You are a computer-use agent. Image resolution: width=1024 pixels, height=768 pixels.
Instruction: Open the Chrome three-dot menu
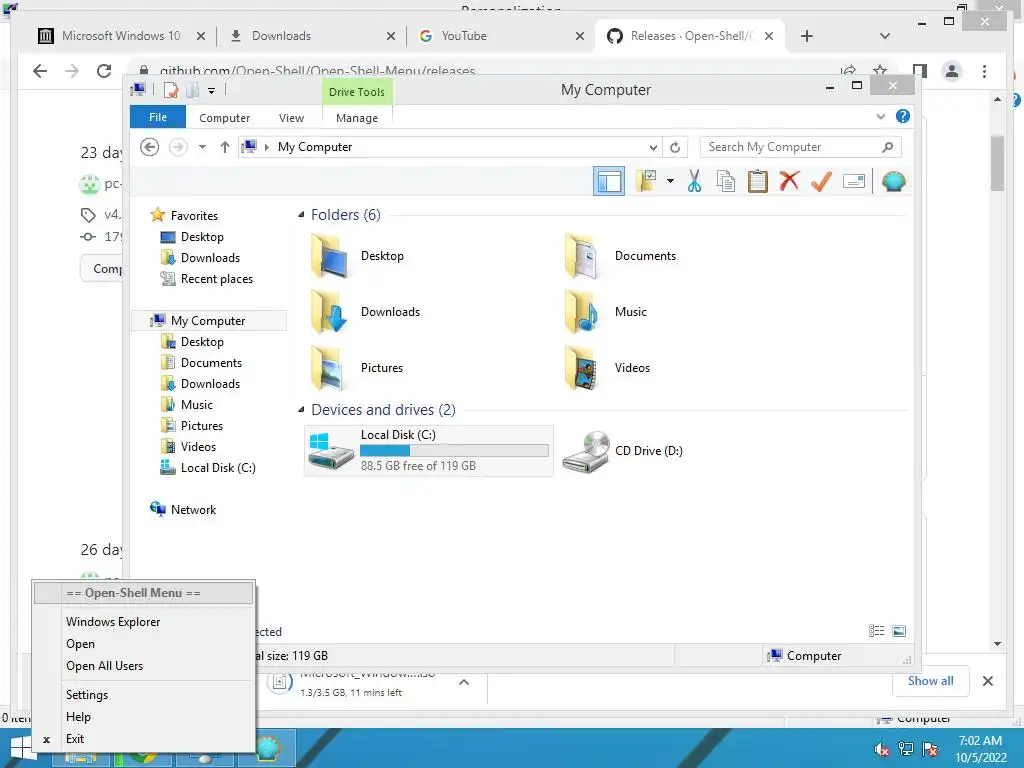click(984, 71)
